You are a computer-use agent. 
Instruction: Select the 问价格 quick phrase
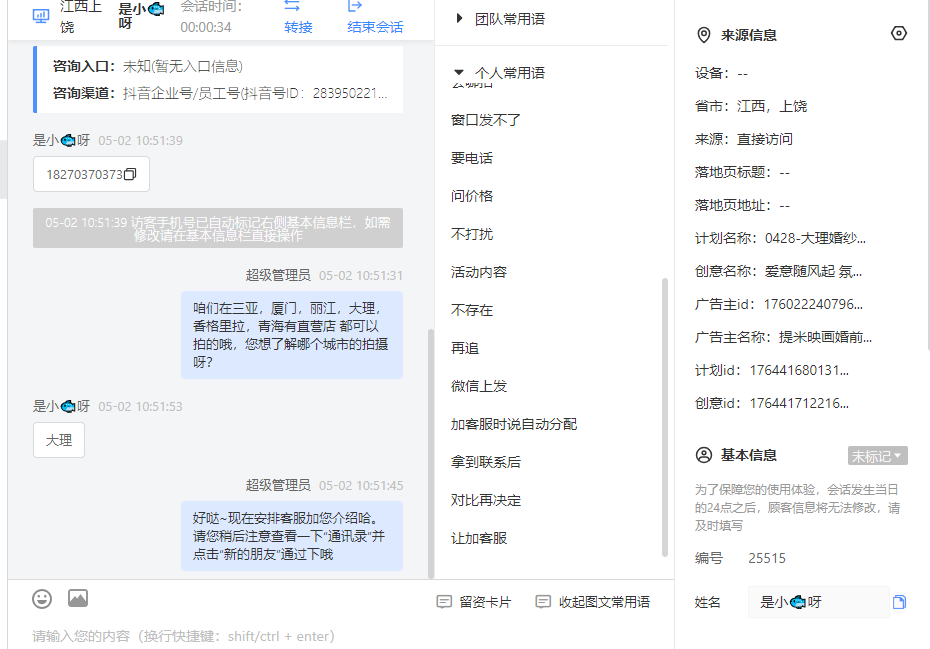(472, 196)
